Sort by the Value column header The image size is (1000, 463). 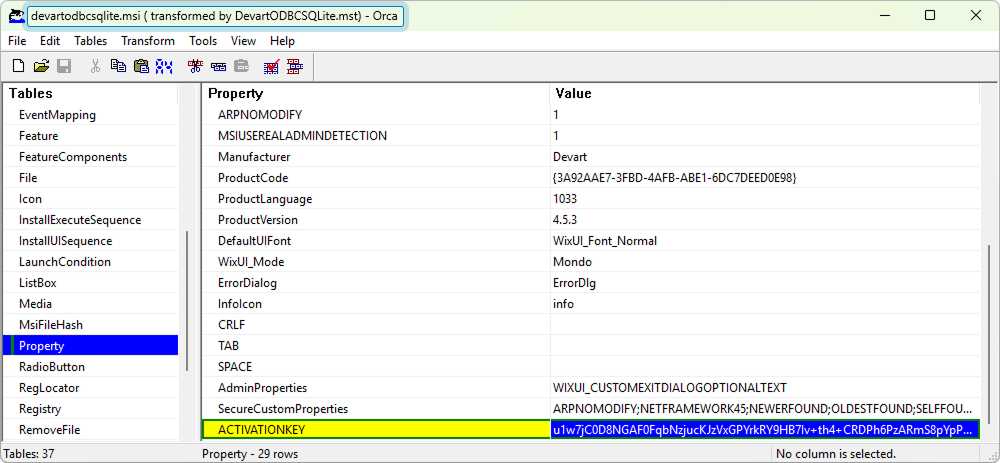pos(764,94)
